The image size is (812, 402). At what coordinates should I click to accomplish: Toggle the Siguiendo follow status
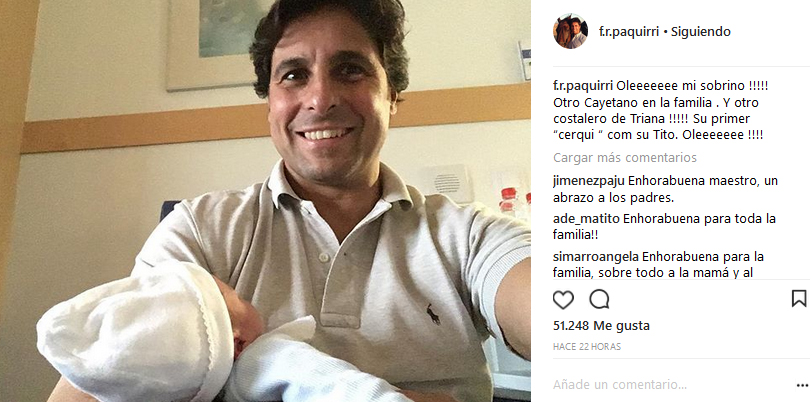(701, 32)
